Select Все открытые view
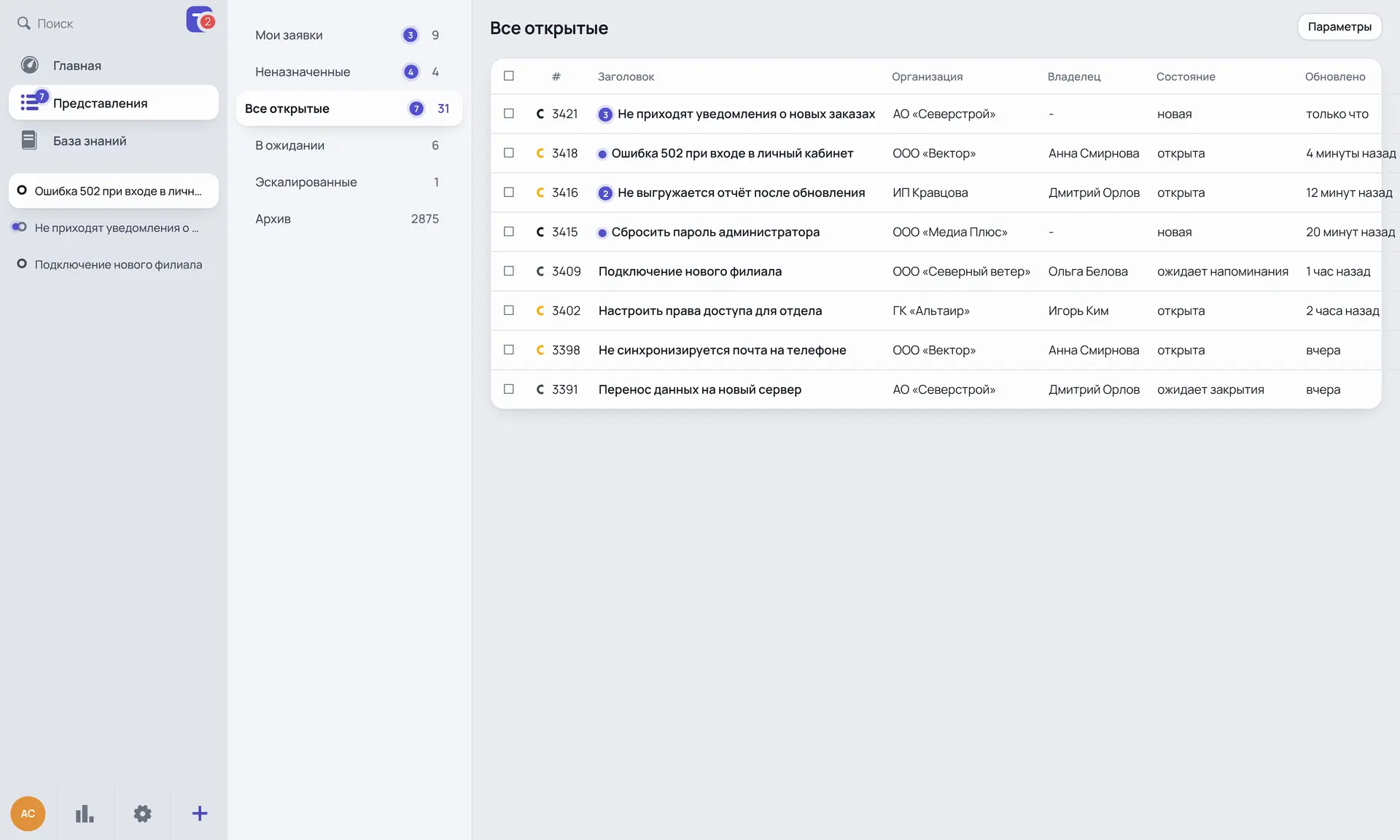Viewport: 1400px width, 840px height. 349,109
